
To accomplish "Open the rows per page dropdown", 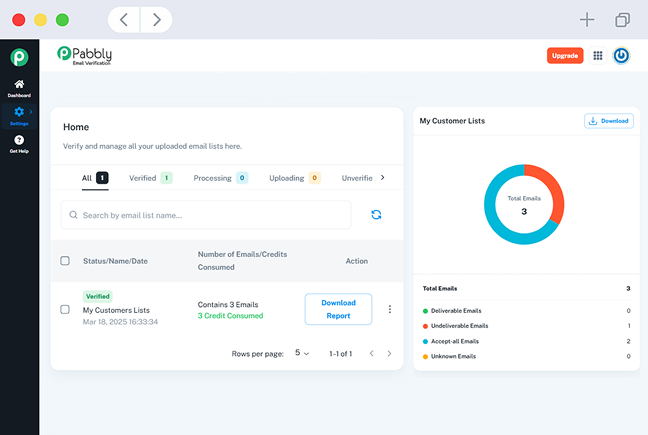I will pyautogui.click(x=302, y=353).
